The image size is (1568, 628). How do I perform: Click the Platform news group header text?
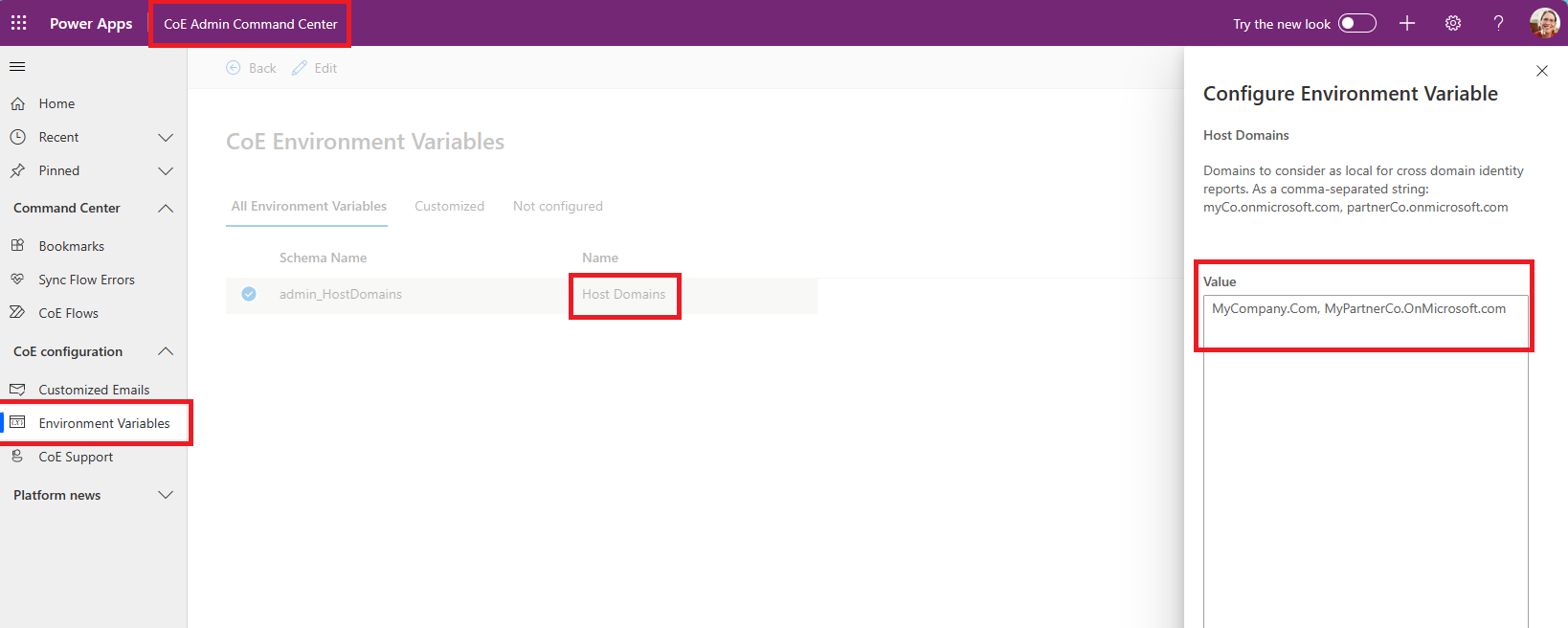pos(57,495)
